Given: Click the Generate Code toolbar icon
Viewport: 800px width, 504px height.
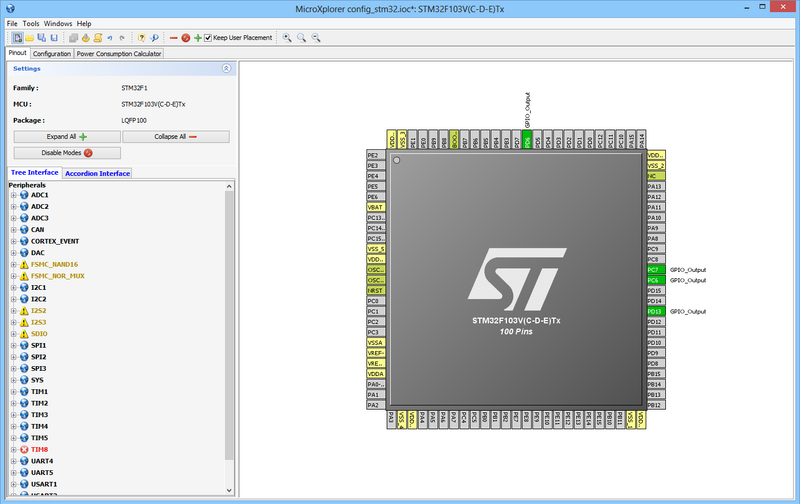Looking at the screenshot, I should point(86,38).
